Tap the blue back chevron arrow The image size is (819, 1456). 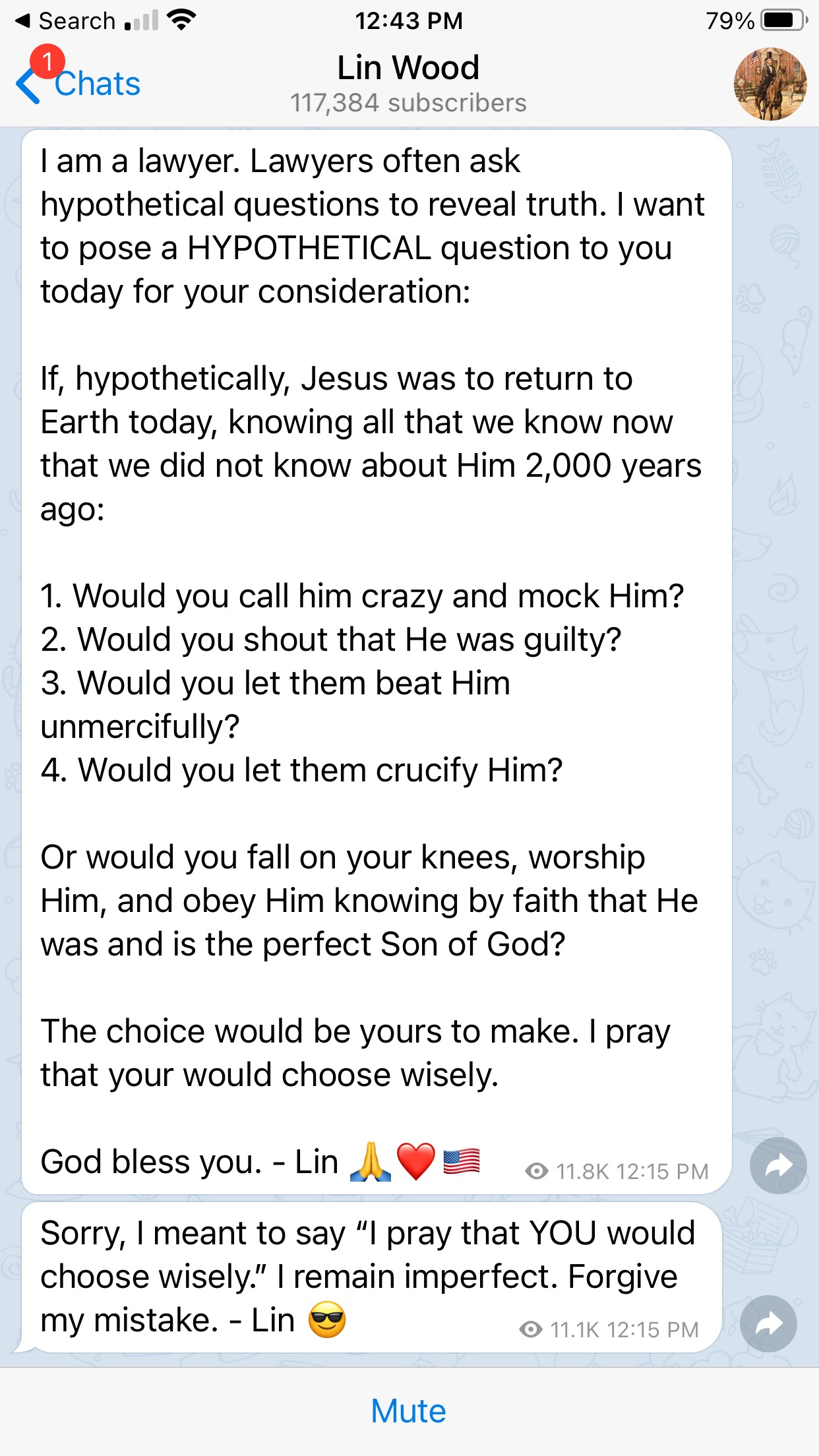(x=28, y=86)
